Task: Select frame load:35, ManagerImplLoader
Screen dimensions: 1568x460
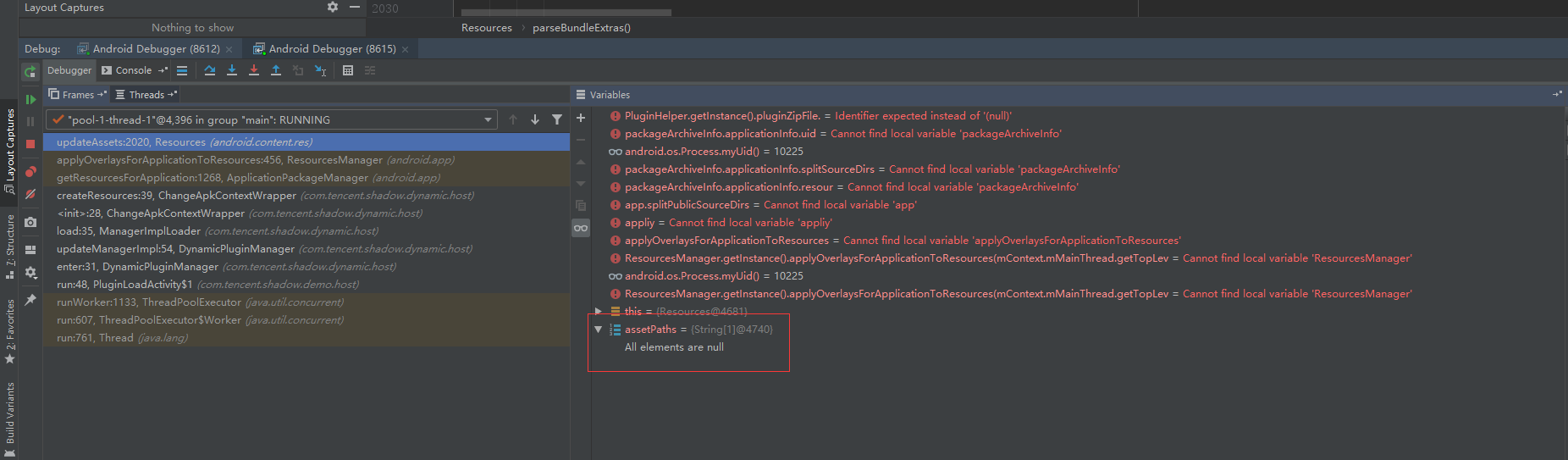Action: pyautogui.click(x=306, y=230)
